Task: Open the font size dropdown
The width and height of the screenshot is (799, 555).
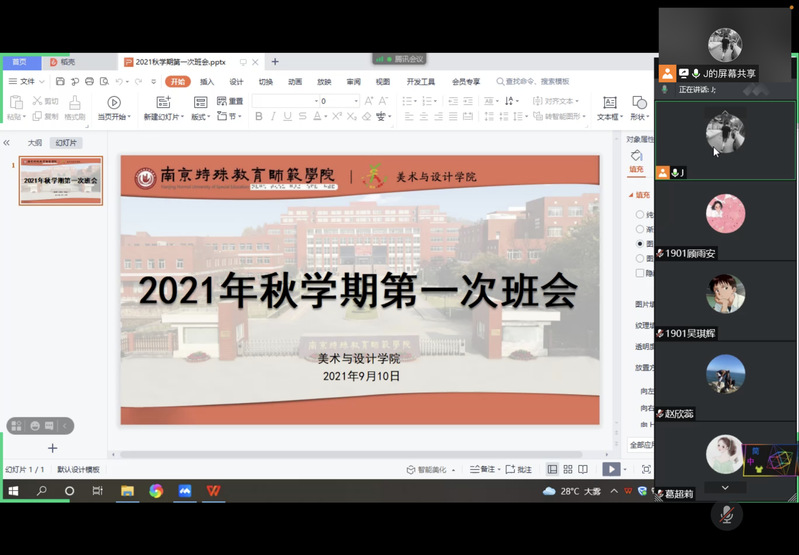Action: 354,101
